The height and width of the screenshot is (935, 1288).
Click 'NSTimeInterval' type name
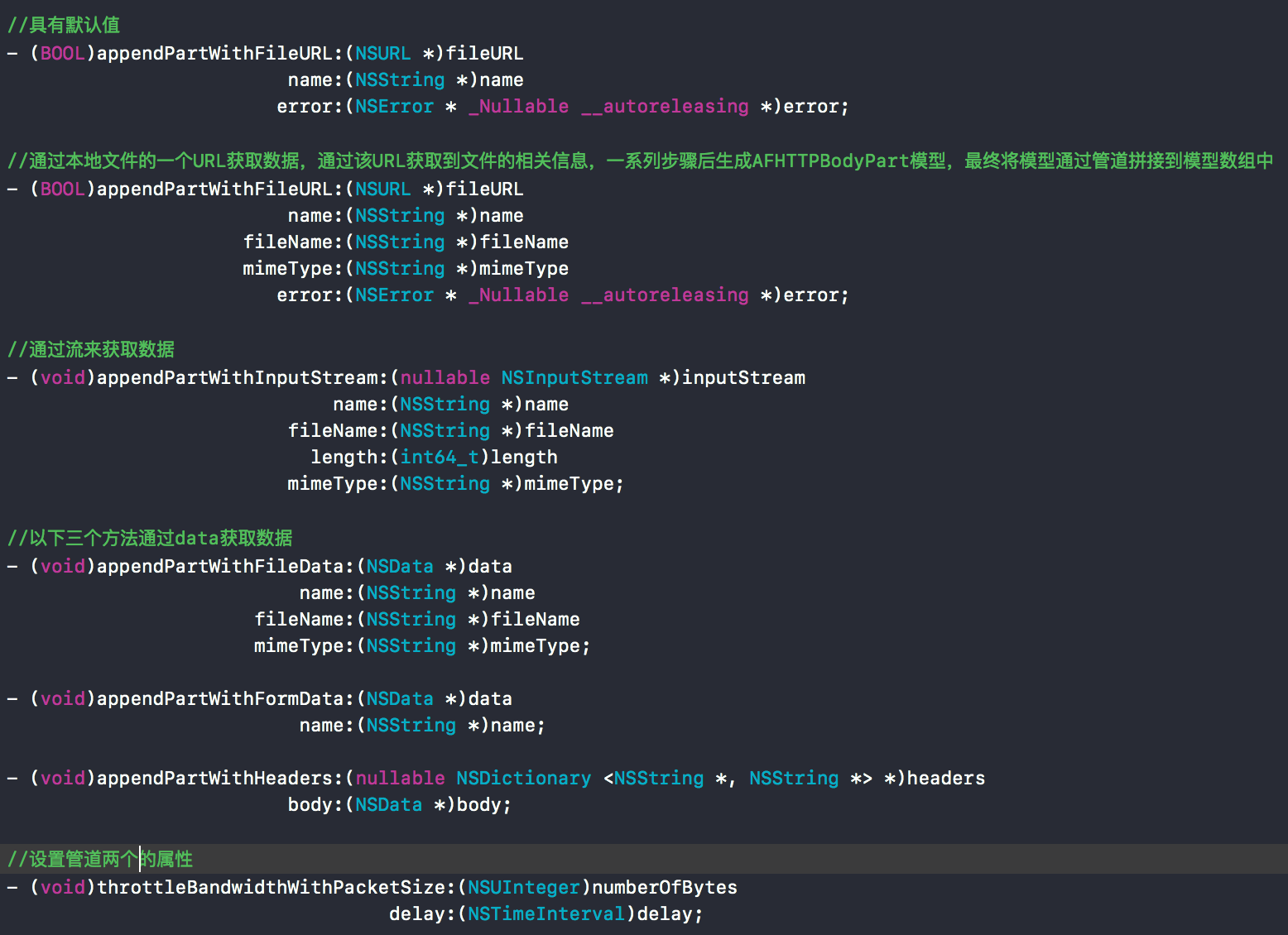coord(546,913)
